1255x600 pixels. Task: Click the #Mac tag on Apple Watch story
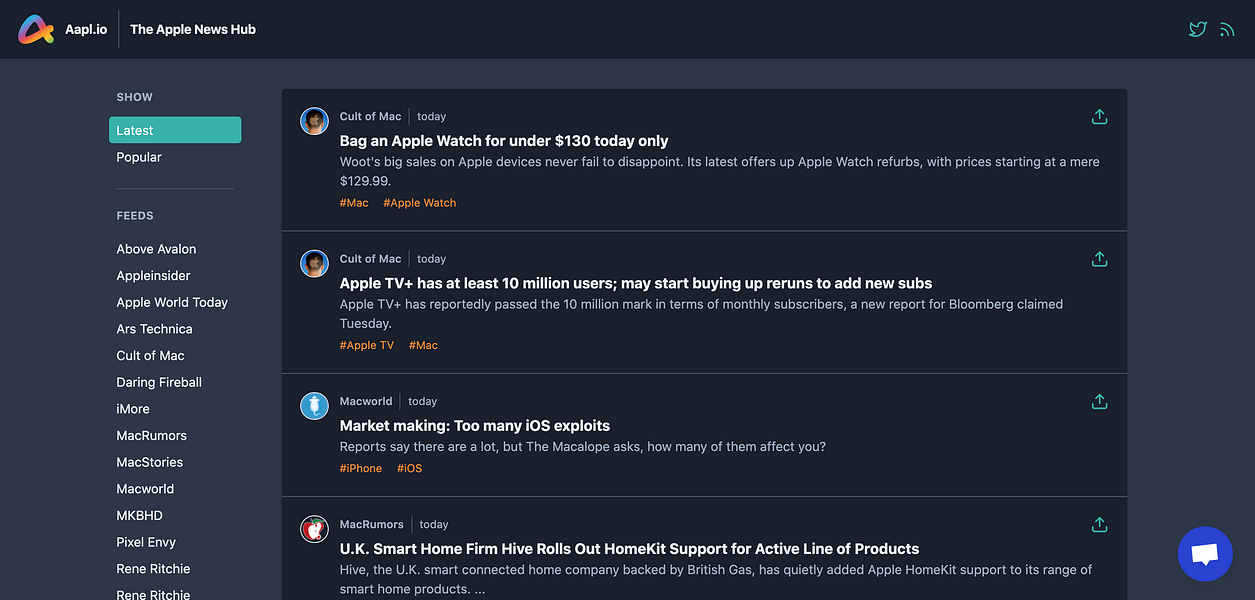click(354, 203)
